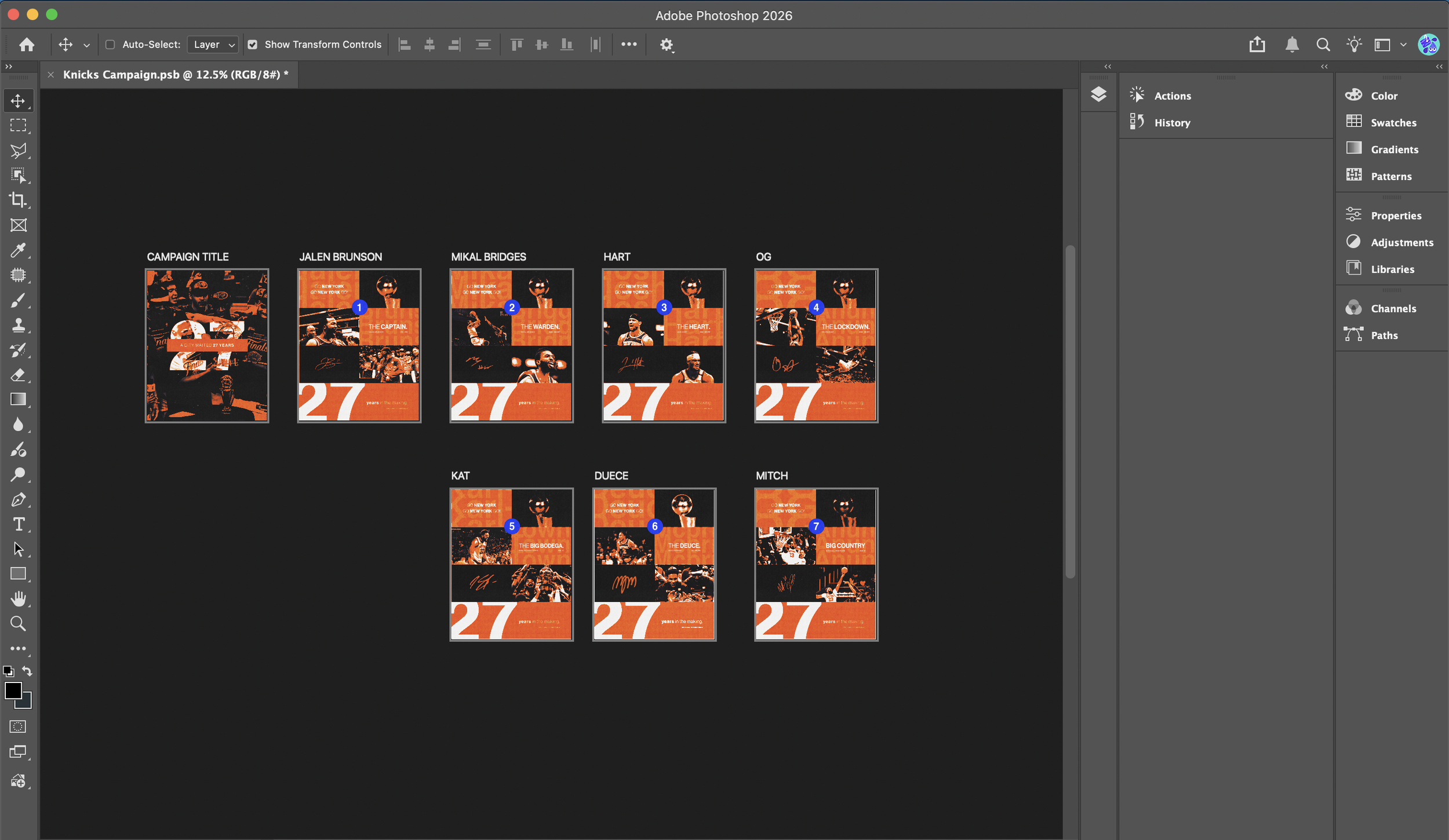
Task: Switch to the Knicks Campaign.psb document tab
Action: (x=176, y=75)
